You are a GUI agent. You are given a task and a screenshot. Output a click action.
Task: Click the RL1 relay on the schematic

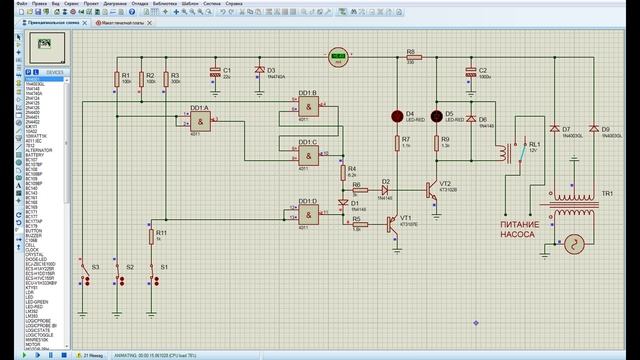514,152
